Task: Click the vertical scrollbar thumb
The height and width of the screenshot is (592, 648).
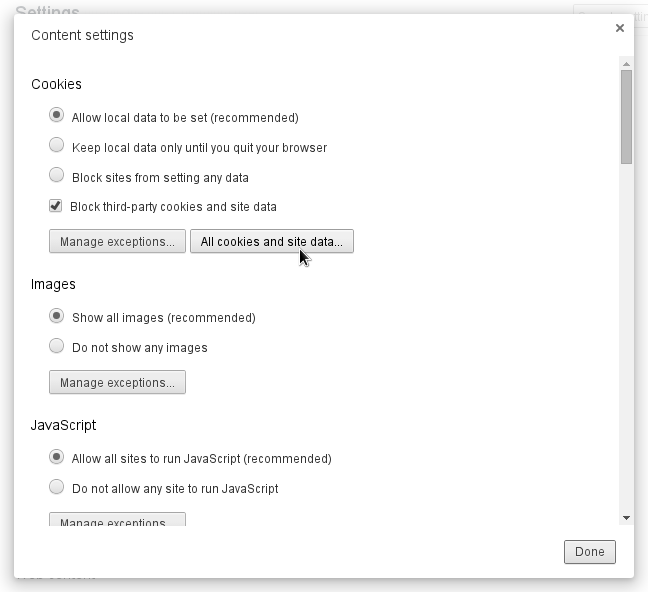Action: tap(626, 115)
